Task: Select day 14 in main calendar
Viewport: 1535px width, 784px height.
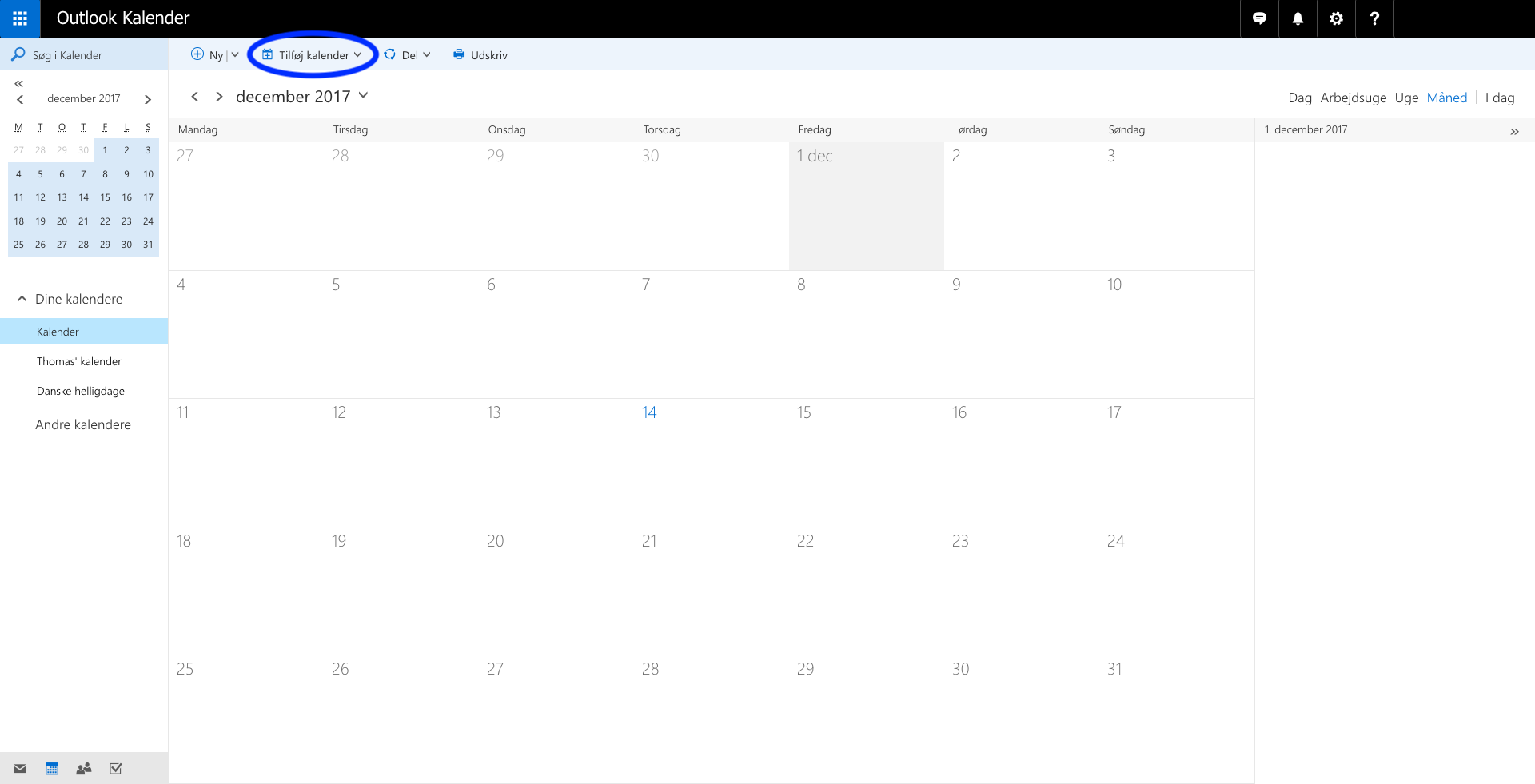Action: [x=711, y=462]
